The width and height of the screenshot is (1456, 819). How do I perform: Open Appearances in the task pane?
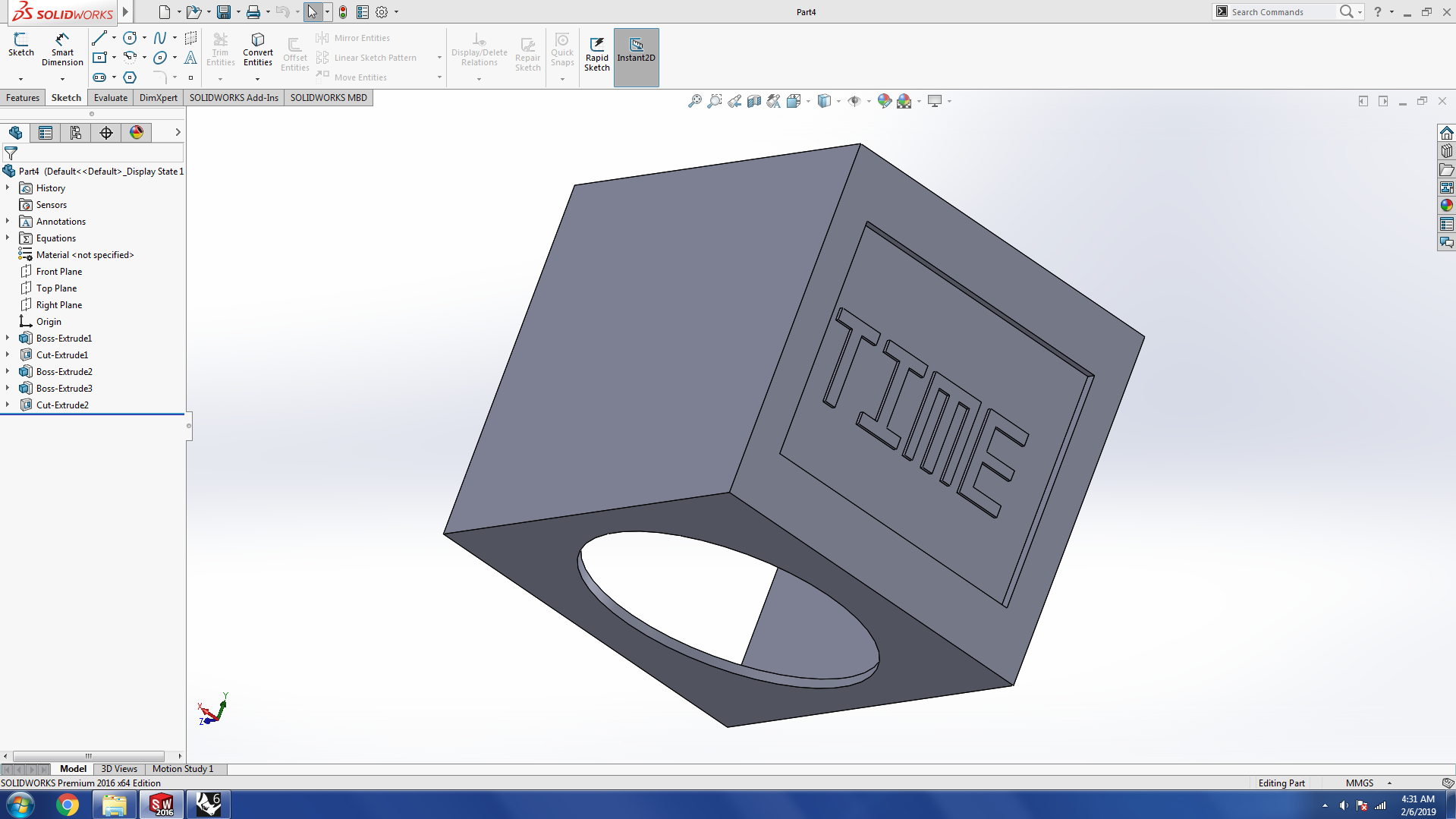pyautogui.click(x=1447, y=206)
